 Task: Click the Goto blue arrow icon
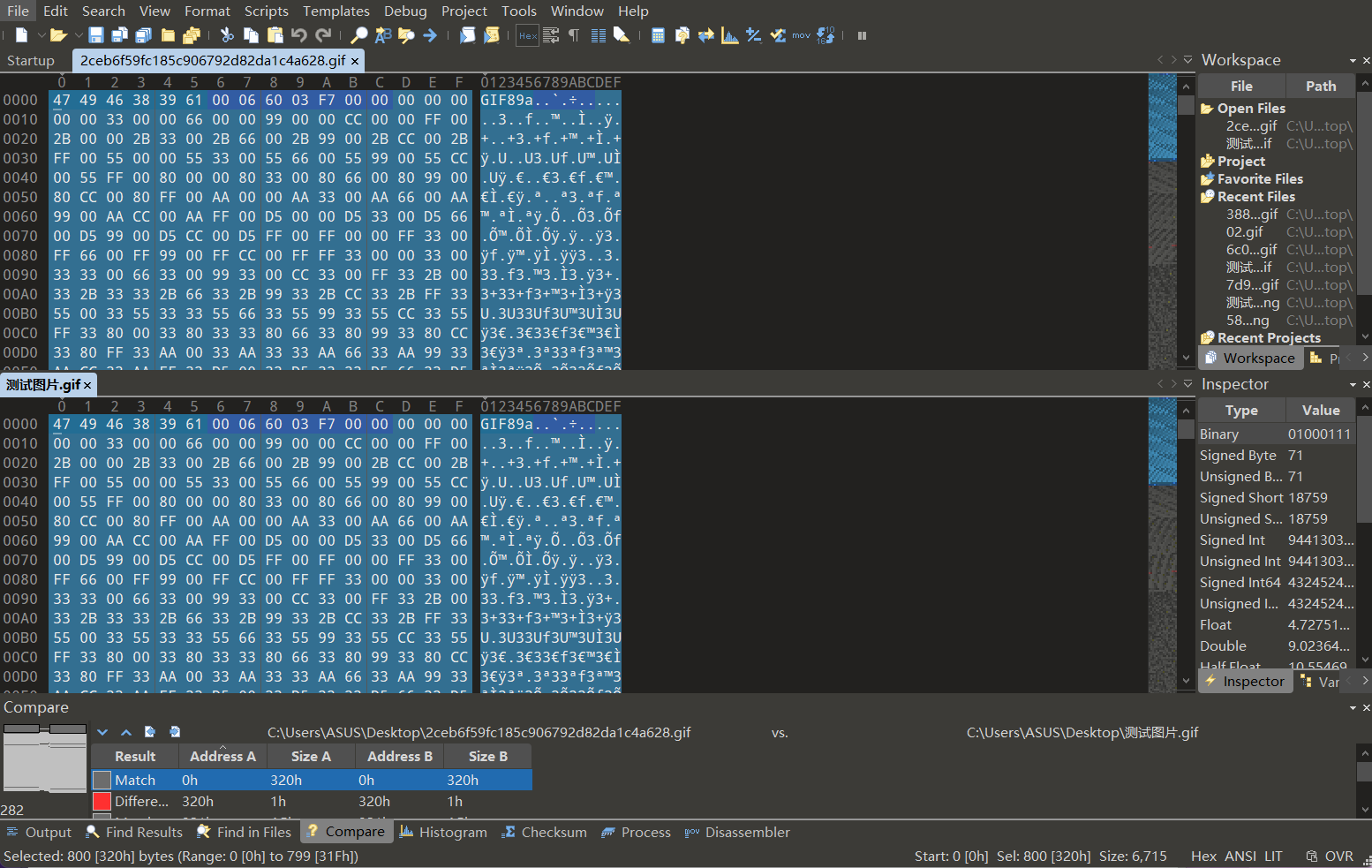(x=430, y=35)
